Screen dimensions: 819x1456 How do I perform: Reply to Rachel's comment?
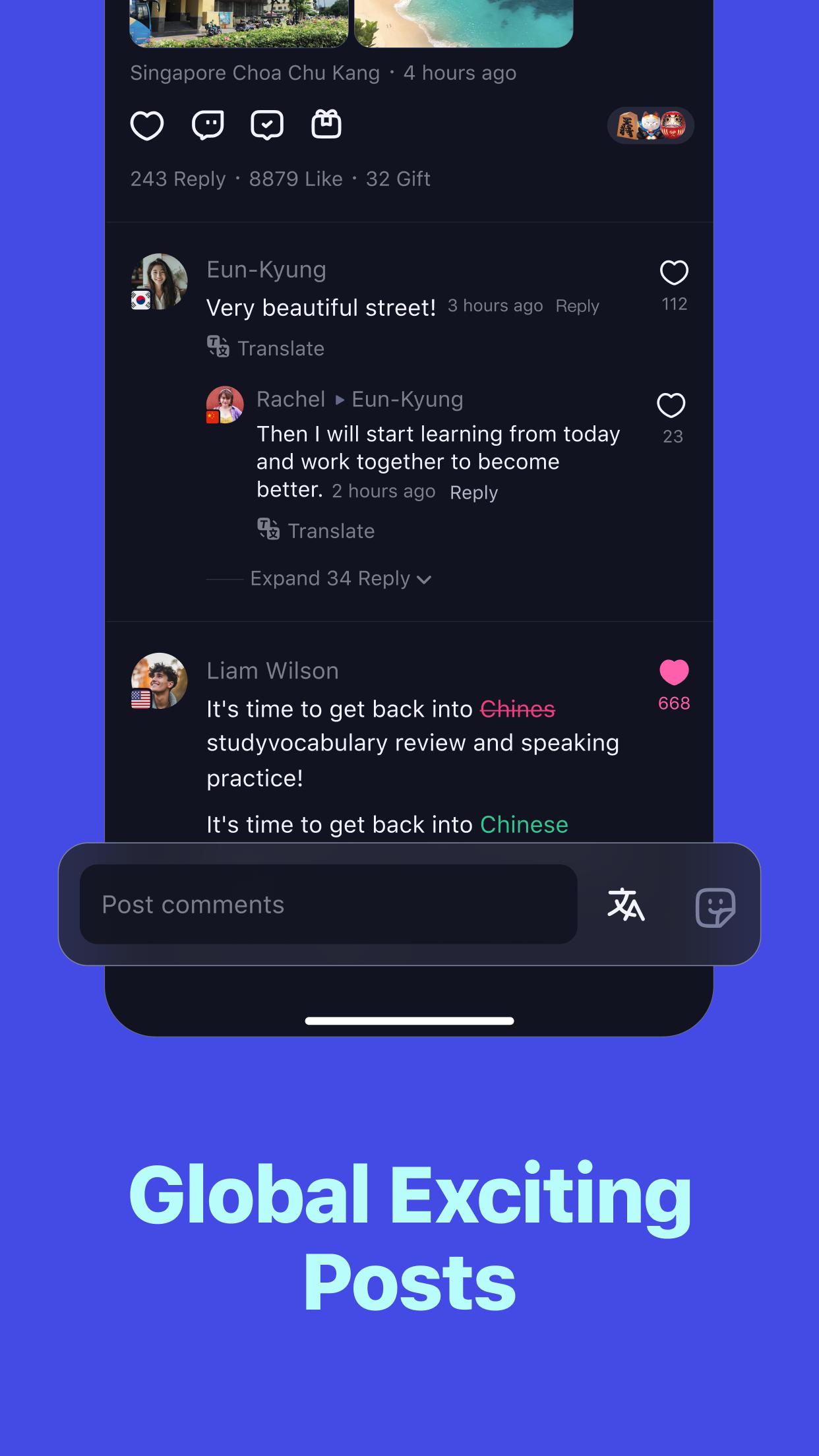[473, 493]
